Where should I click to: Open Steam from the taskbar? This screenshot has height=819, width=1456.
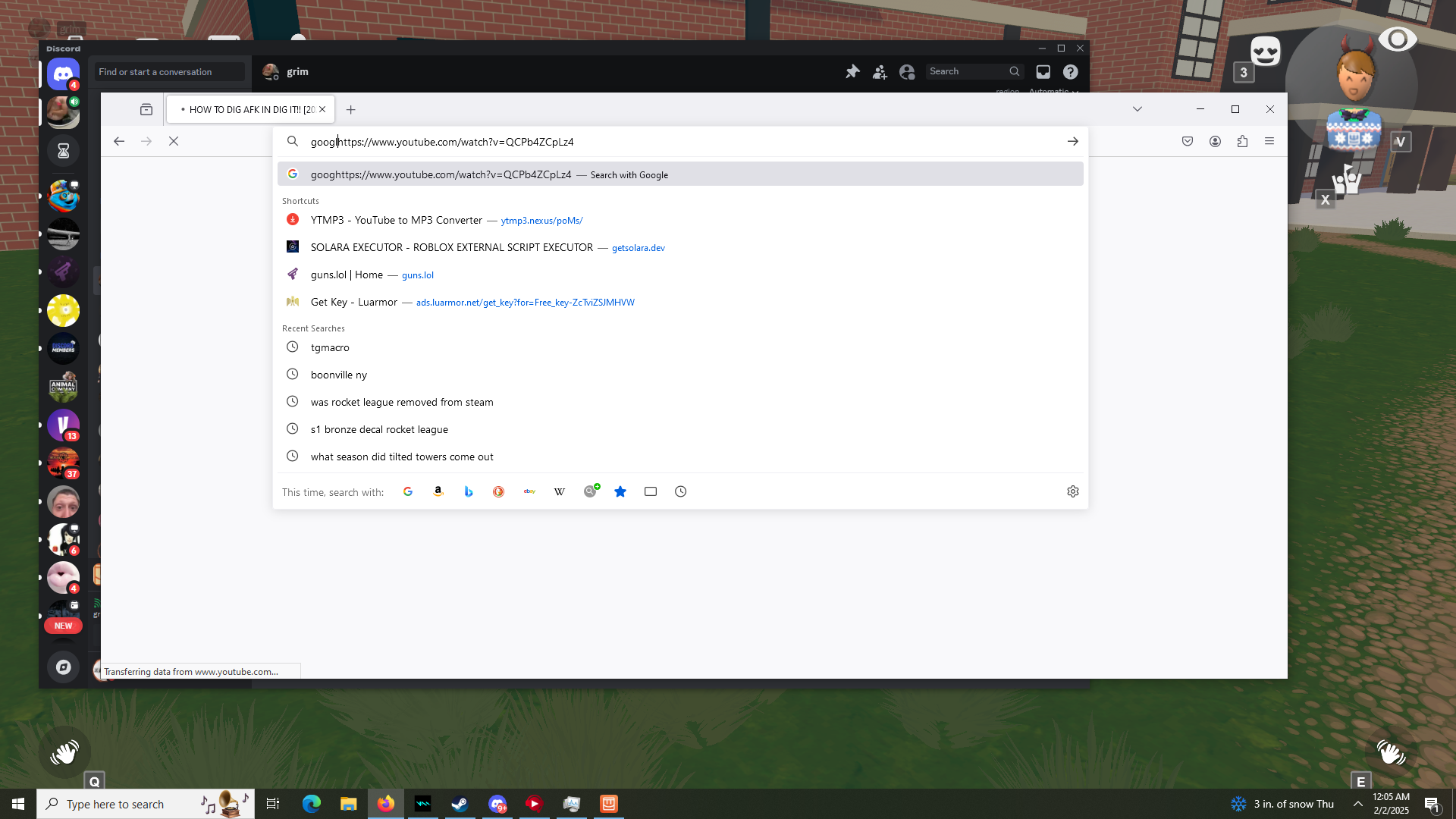click(x=460, y=804)
